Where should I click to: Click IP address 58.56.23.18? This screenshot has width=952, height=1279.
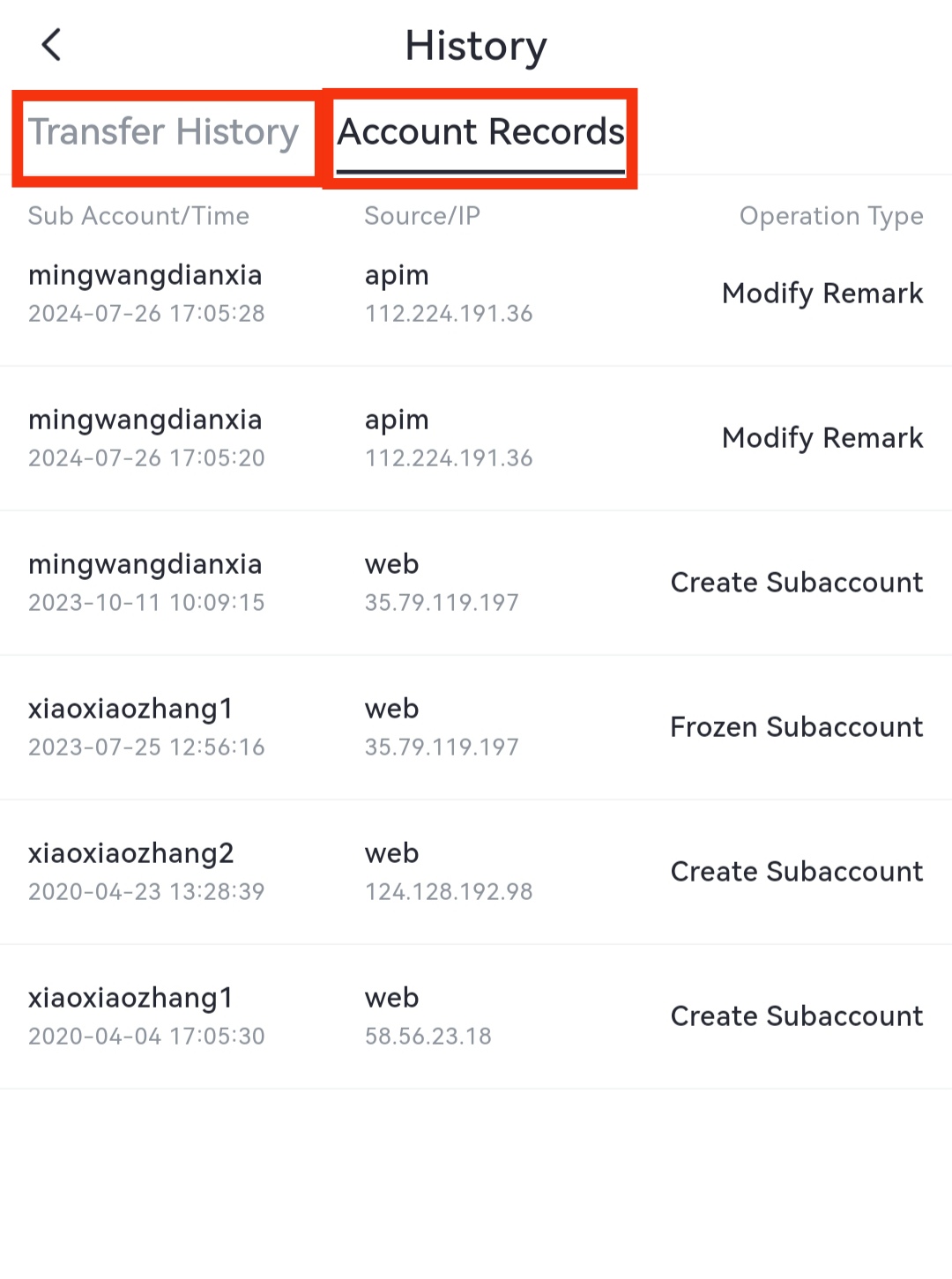[428, 1037]
